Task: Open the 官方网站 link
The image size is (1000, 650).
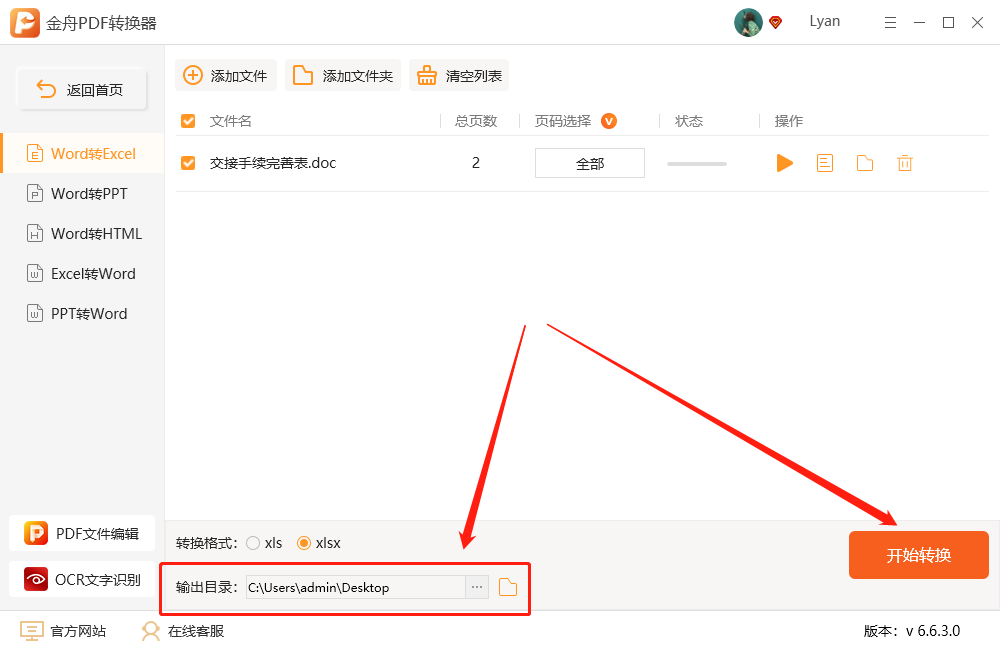Action: pyautogui.click(x=63, y=631)
